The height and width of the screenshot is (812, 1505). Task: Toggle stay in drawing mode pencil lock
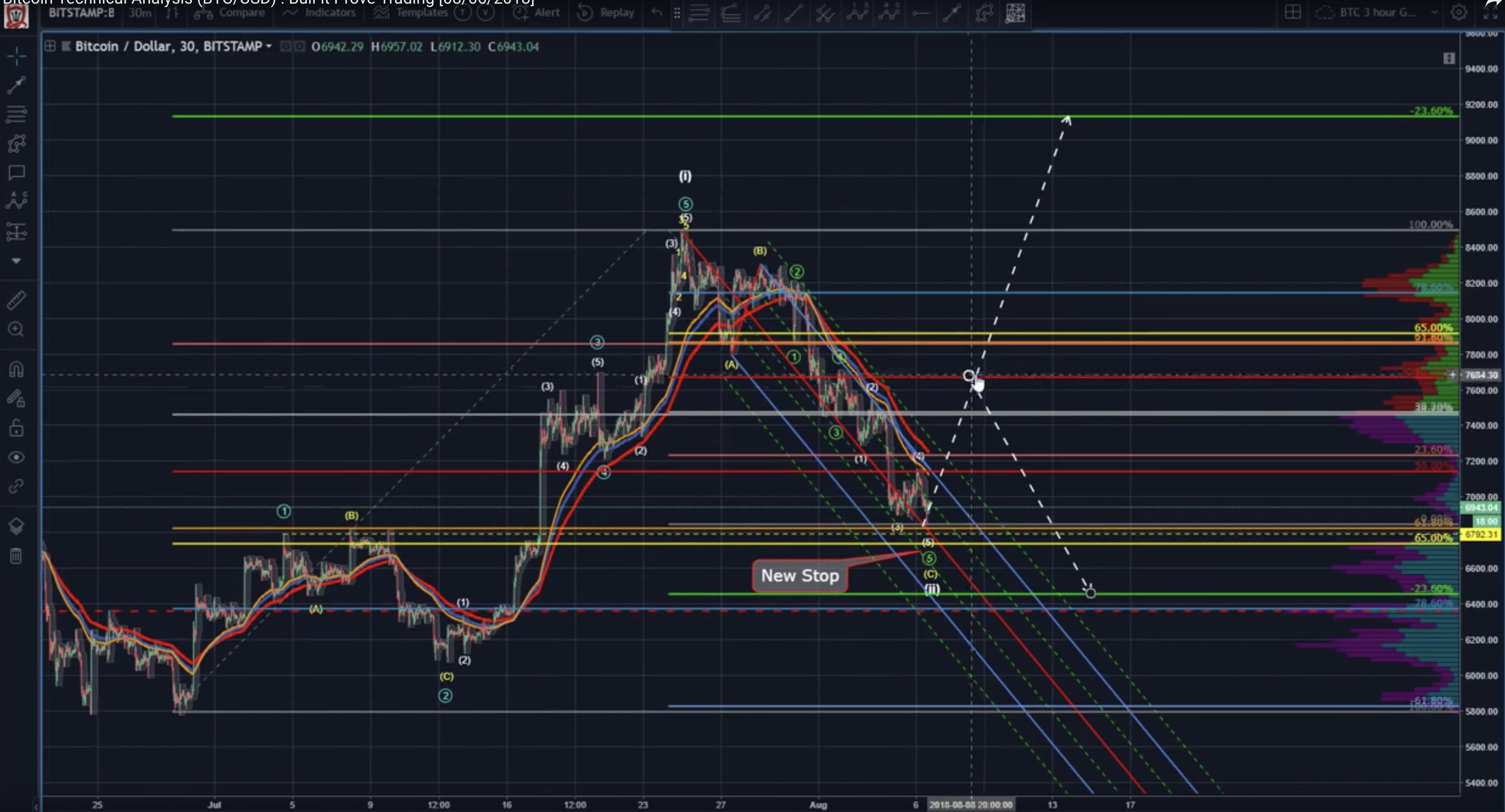16,398
